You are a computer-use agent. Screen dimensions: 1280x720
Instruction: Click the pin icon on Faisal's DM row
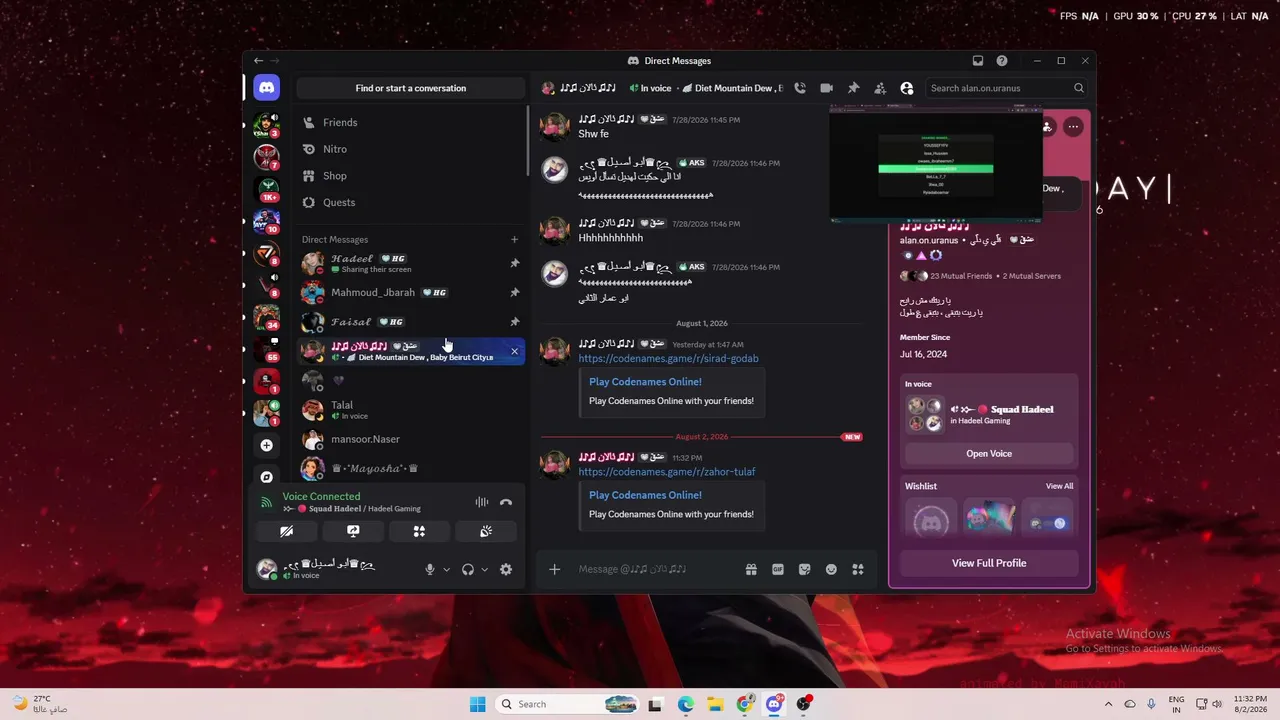515,322
